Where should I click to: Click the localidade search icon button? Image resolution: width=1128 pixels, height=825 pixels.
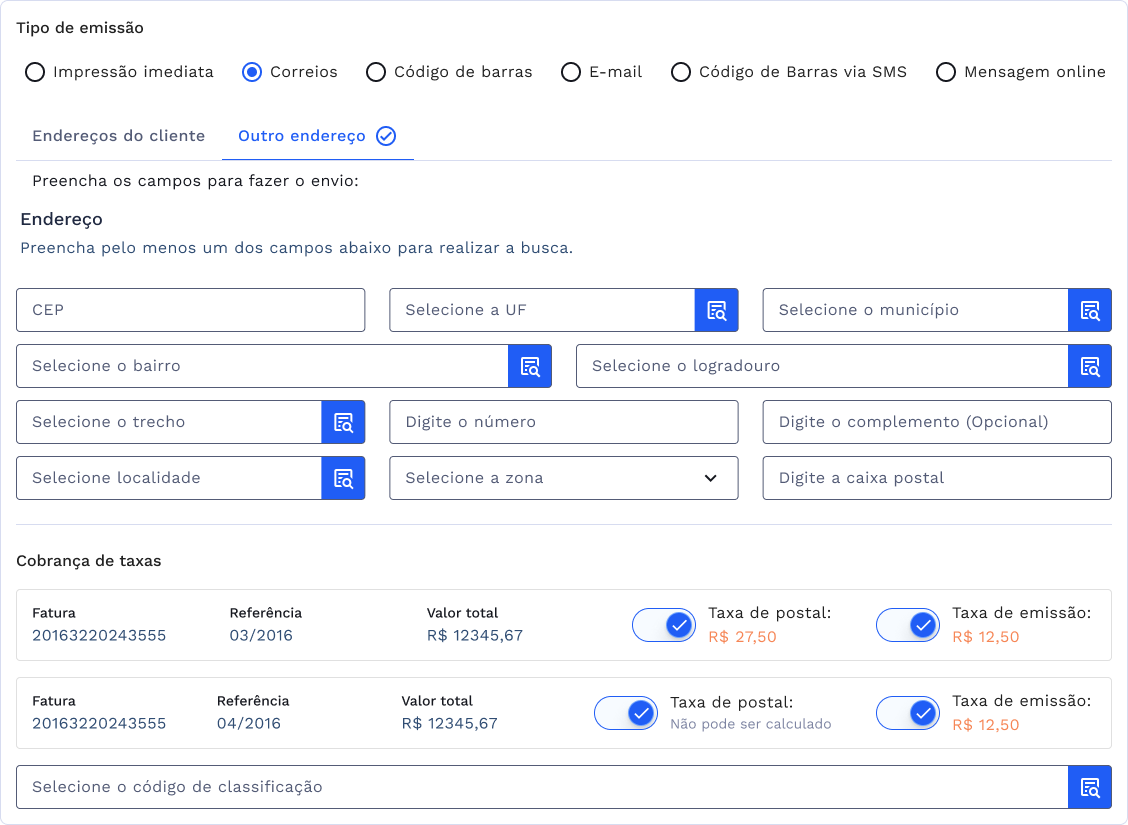(x=343, y=478)
